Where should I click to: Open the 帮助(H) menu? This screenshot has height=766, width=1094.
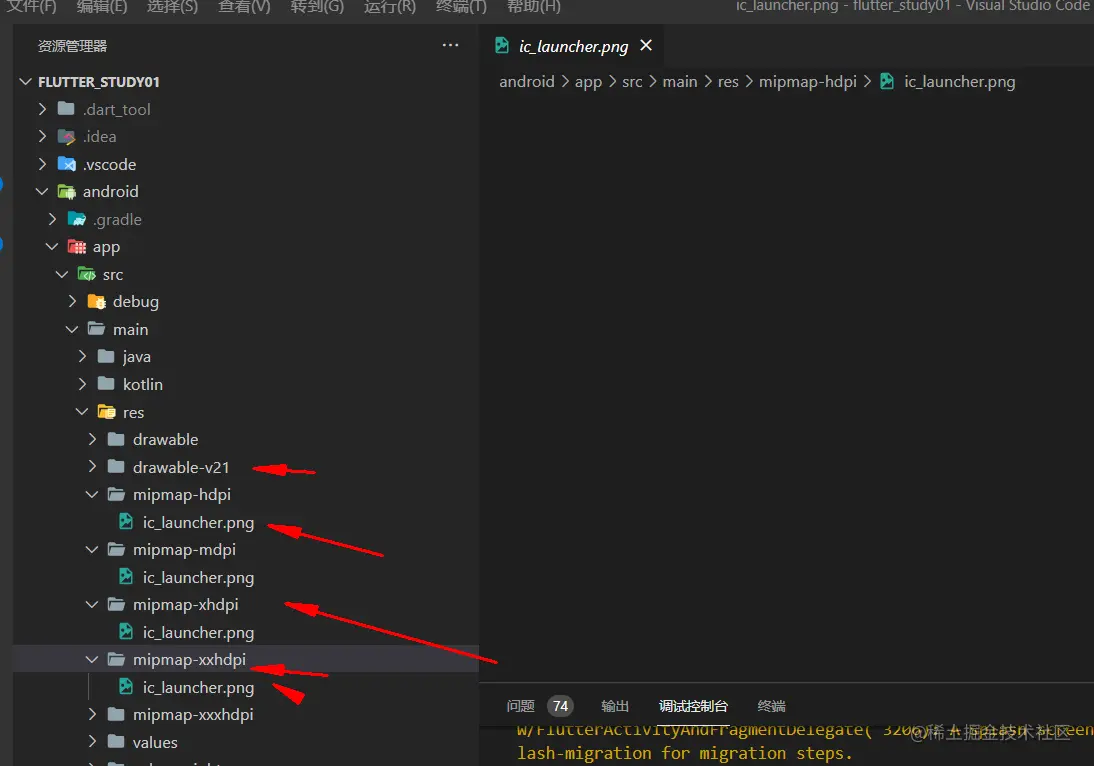[x=534, y=6]
